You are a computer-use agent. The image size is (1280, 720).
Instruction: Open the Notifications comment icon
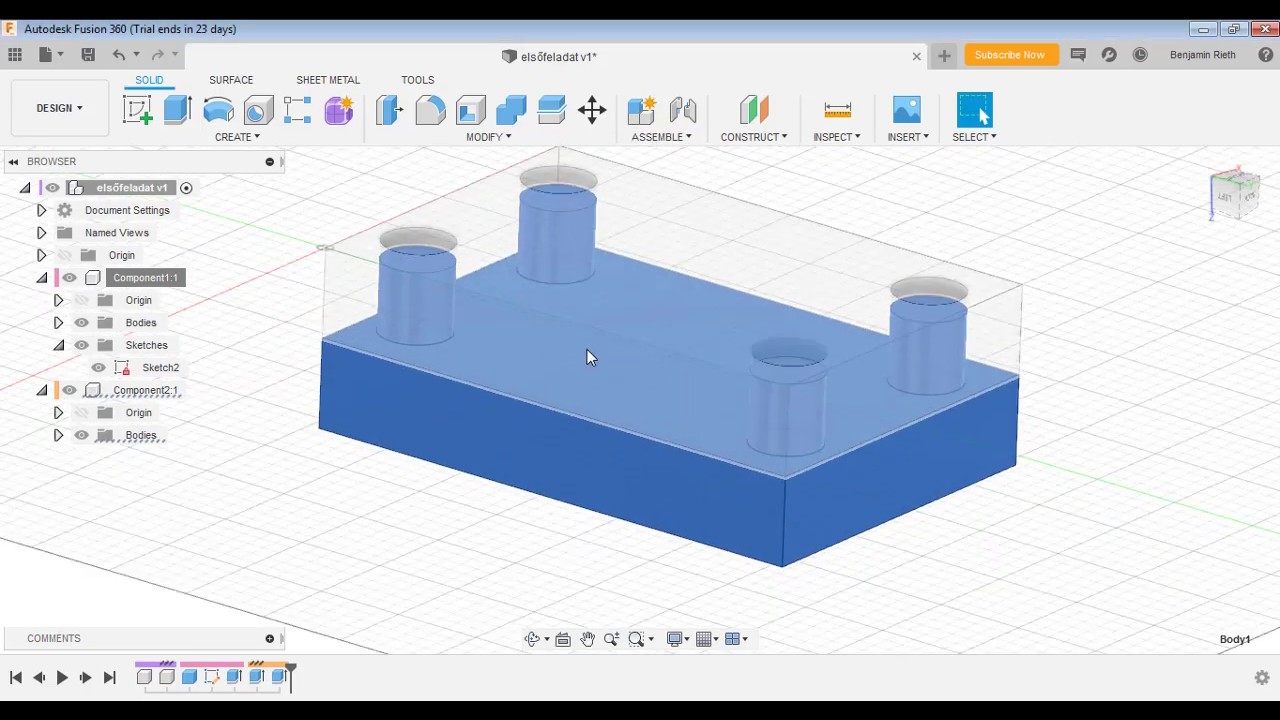1078,55
